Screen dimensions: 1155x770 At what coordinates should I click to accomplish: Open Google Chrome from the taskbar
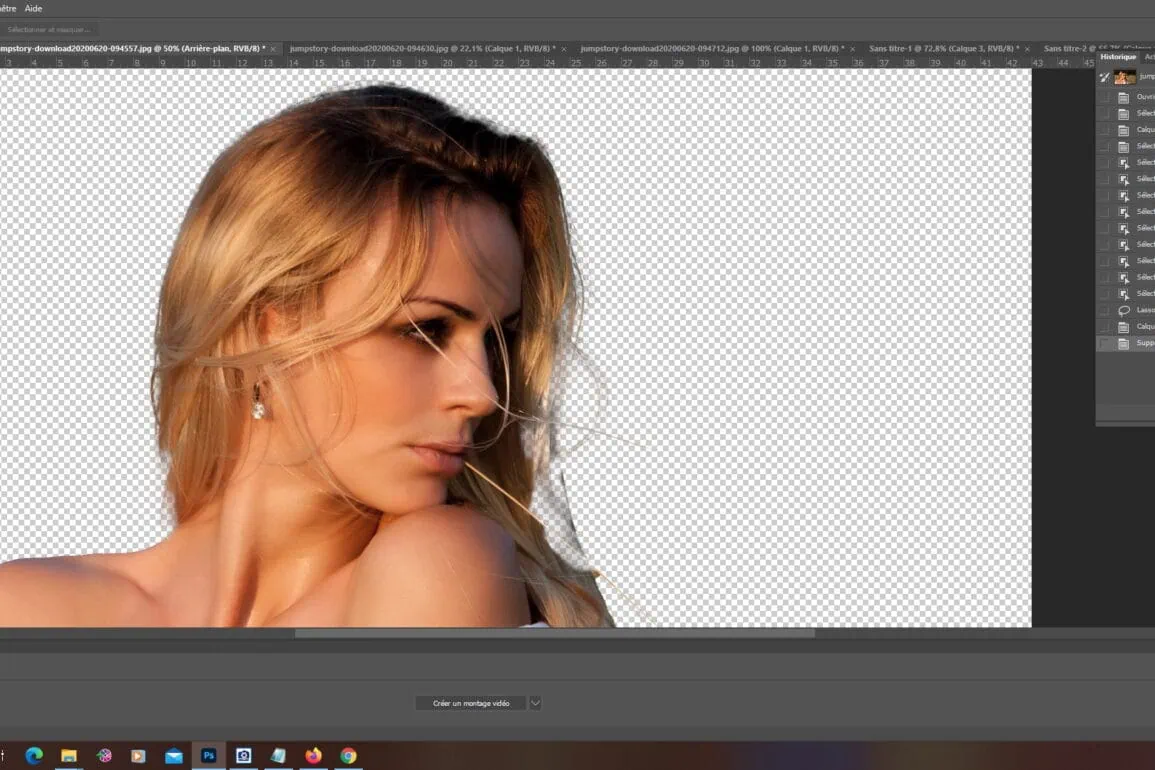point(348,756)
